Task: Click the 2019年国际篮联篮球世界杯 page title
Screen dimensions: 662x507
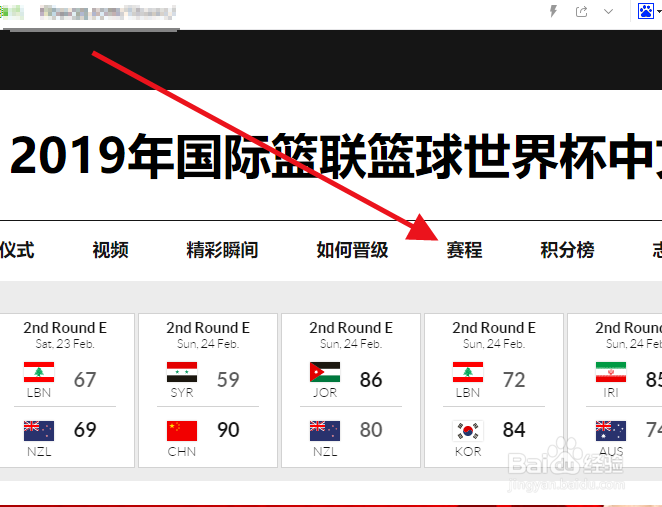Action: pos(336,156)
